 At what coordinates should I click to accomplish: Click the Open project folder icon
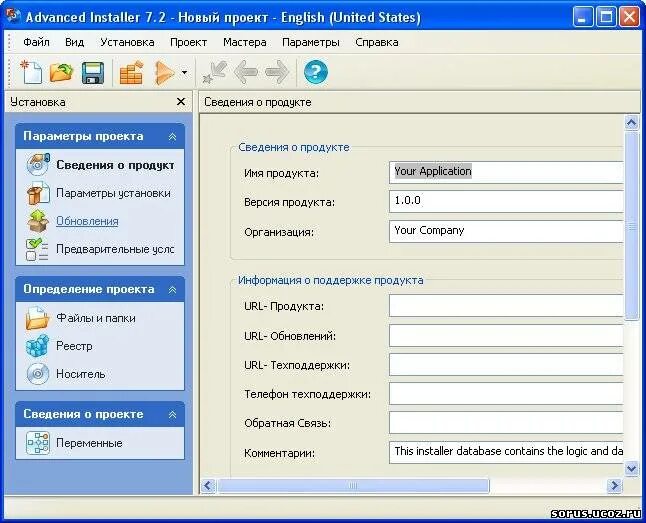[61, 73]
